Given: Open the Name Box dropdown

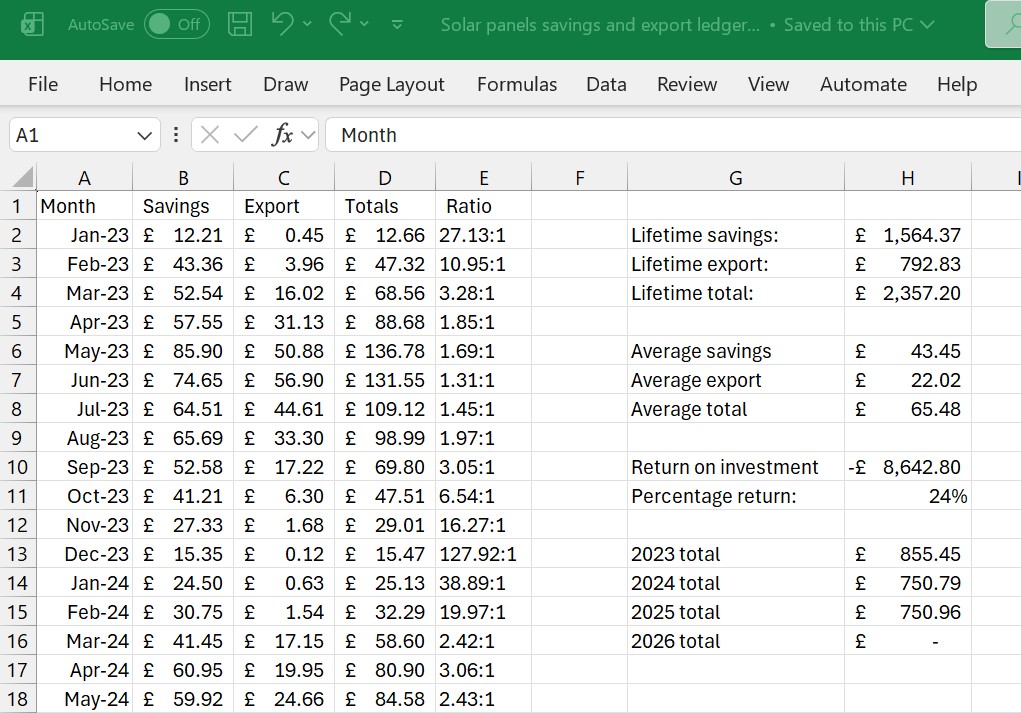Looking at the screenshot, I should click(144, 134).
